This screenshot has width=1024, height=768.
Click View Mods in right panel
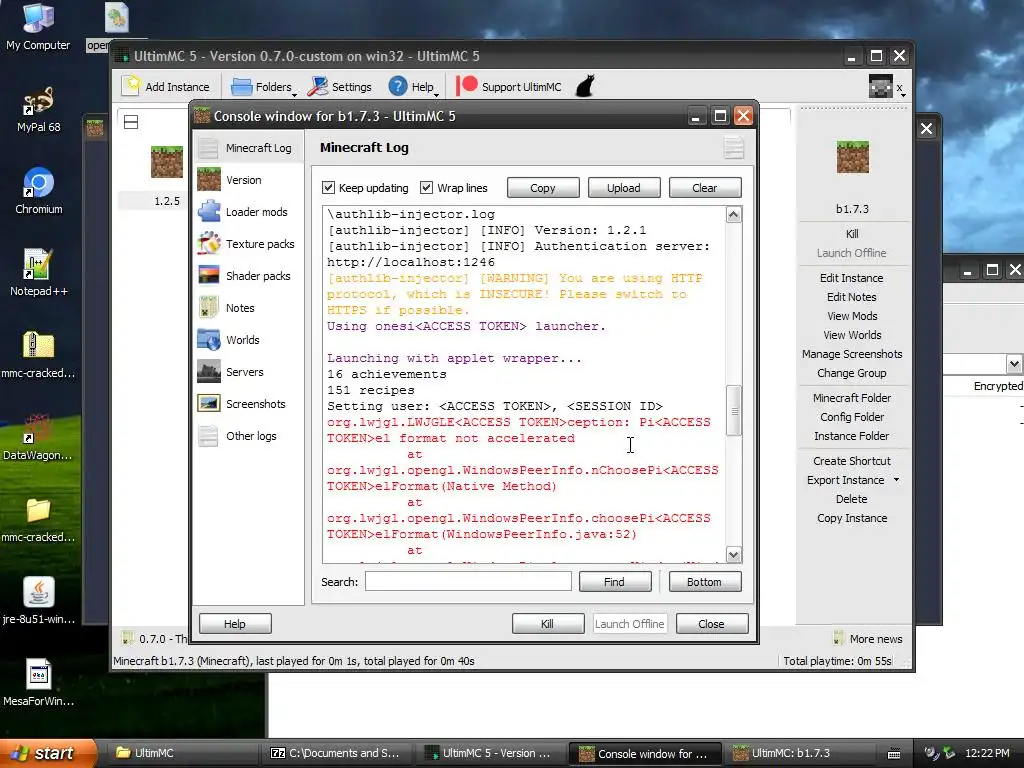tap(852, 315)
